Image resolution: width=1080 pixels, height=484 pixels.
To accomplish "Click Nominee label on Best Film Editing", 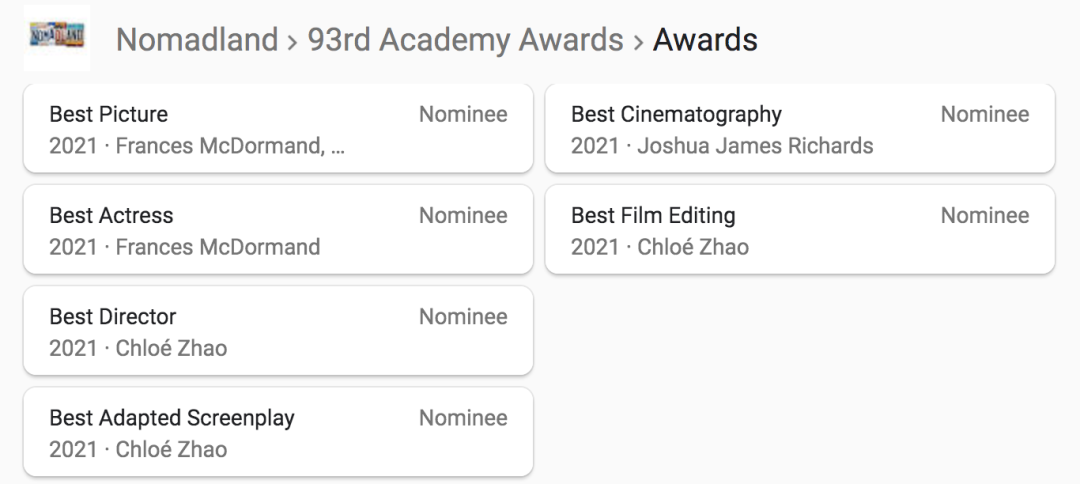I will [x=984, y=216].
